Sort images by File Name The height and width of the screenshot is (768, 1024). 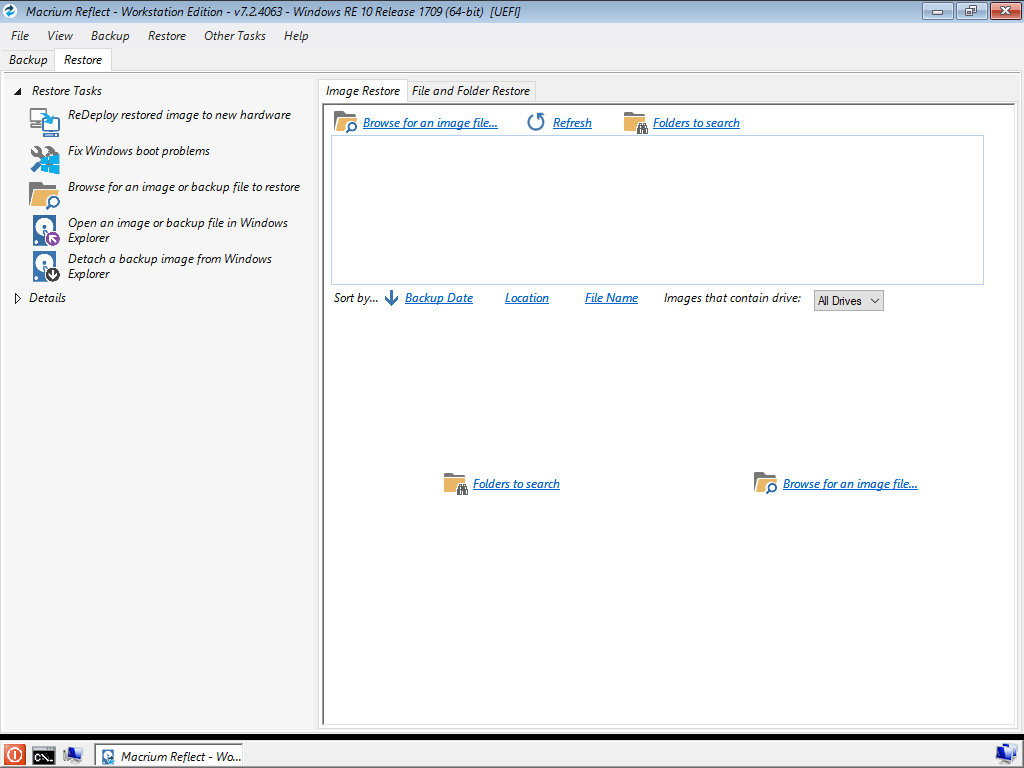[611, 298]
